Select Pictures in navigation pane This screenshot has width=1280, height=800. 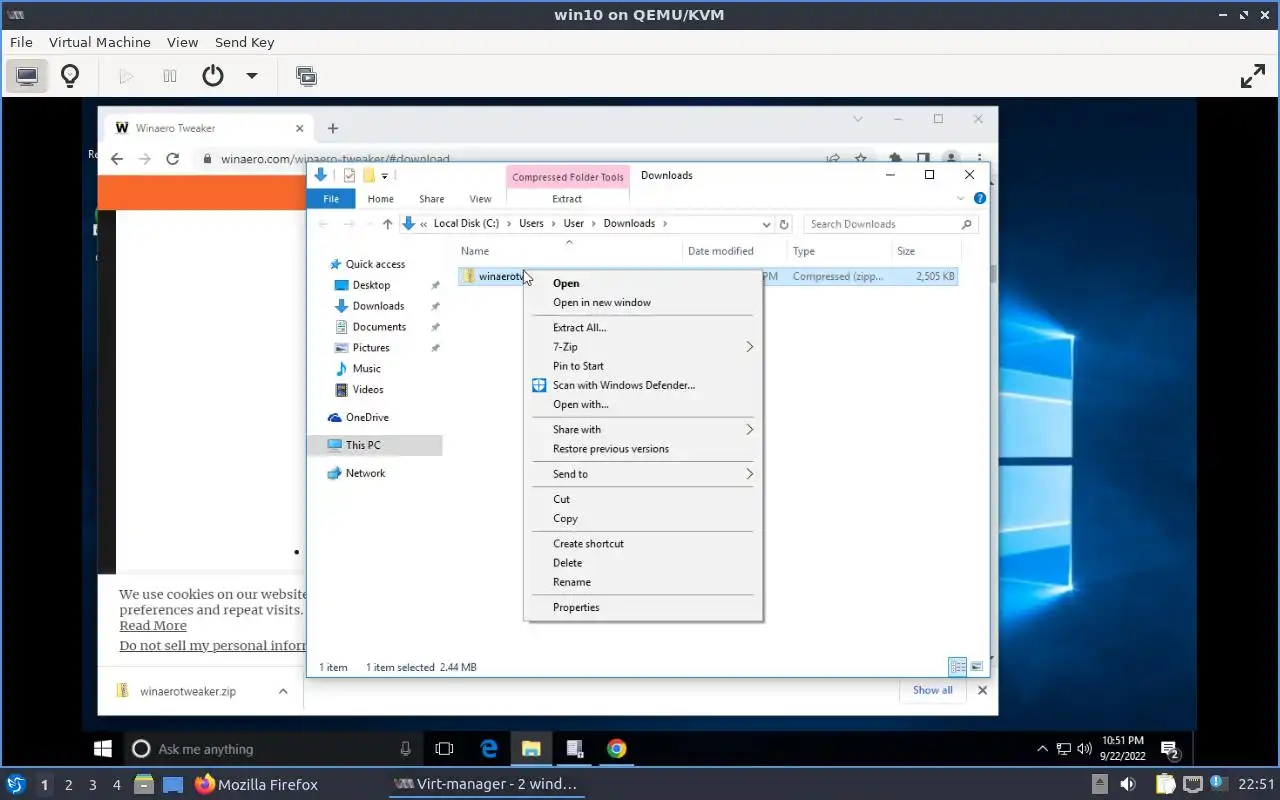(371, 348)
